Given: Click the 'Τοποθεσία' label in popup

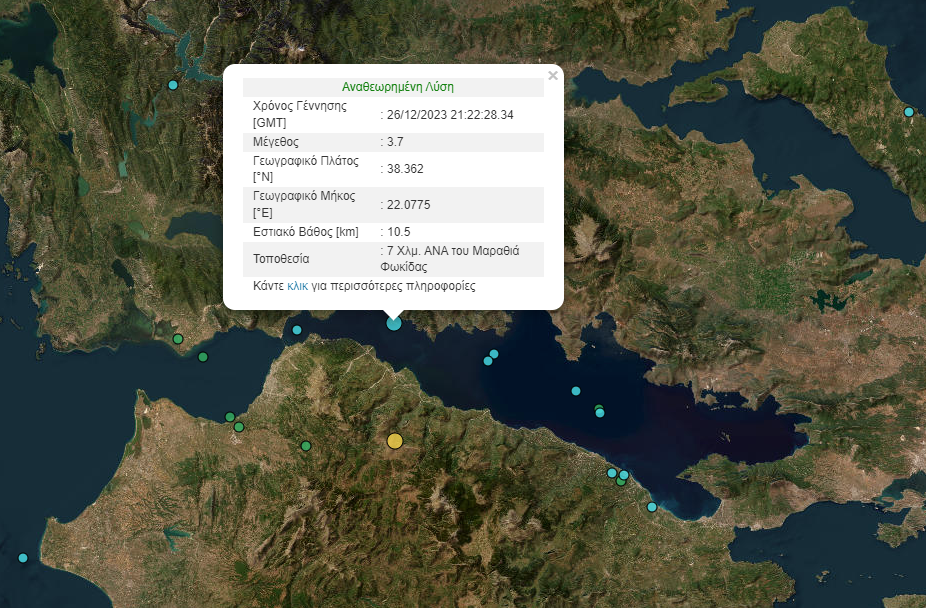Looking at the screenshot, I should click(281, 259).
